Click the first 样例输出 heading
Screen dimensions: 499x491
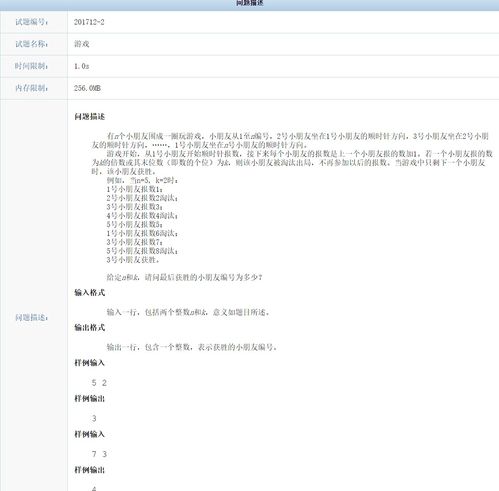click(89, 398)
